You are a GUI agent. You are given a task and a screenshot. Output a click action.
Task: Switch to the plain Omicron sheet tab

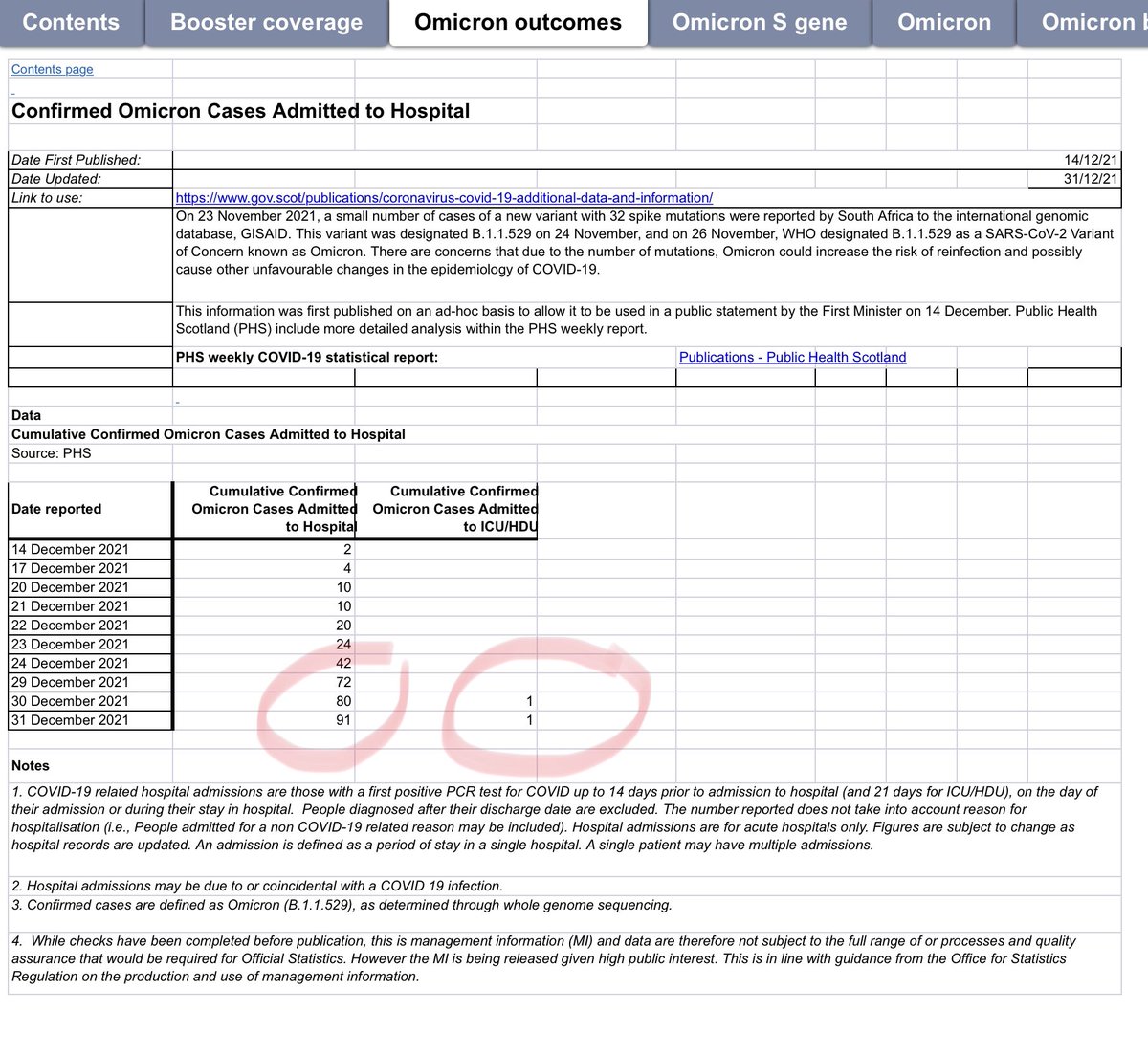pyautogui.click(x=944, y=22)
